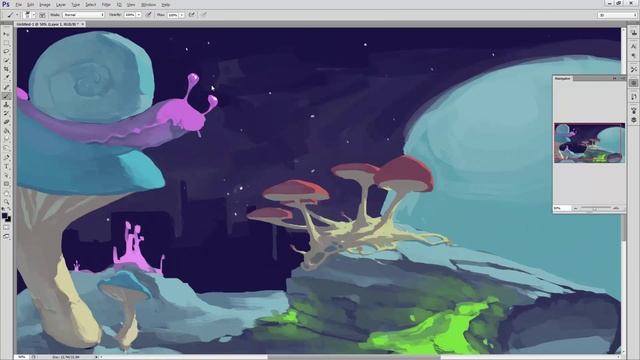The image size is (640, 360).
Task: Select the Type tool
Action: tap(6, 167)
